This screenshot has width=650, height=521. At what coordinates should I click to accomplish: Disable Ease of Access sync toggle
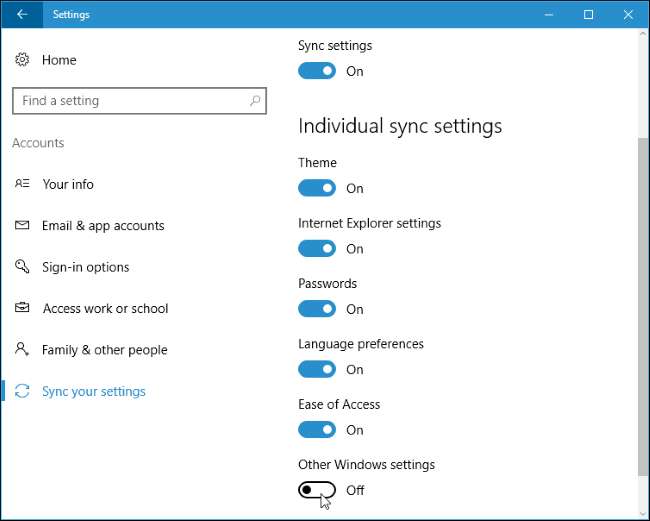click(317, 430)
